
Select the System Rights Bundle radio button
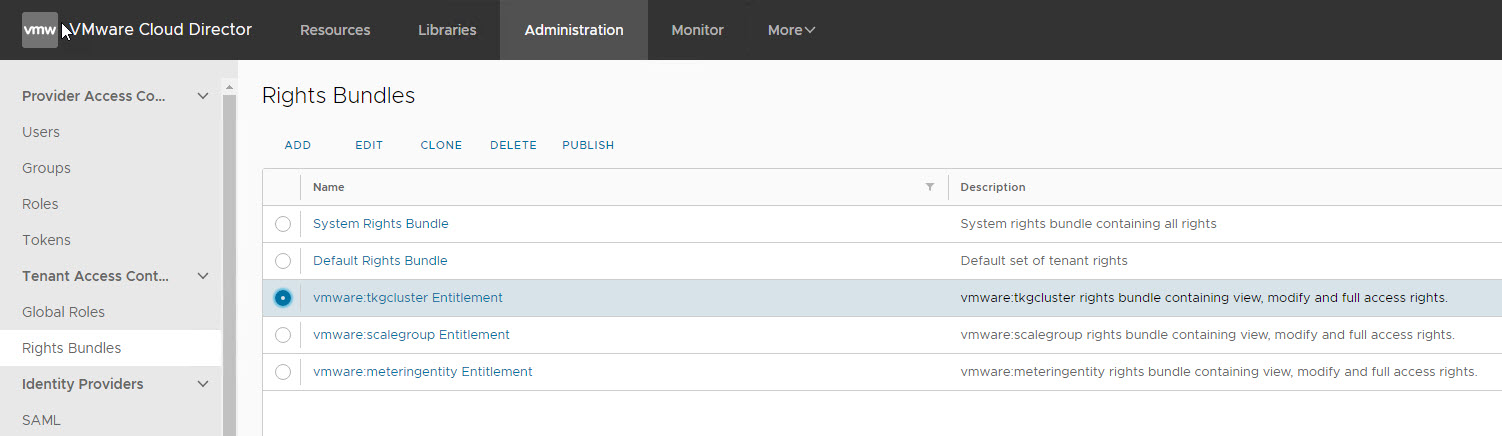coord(283,224)
